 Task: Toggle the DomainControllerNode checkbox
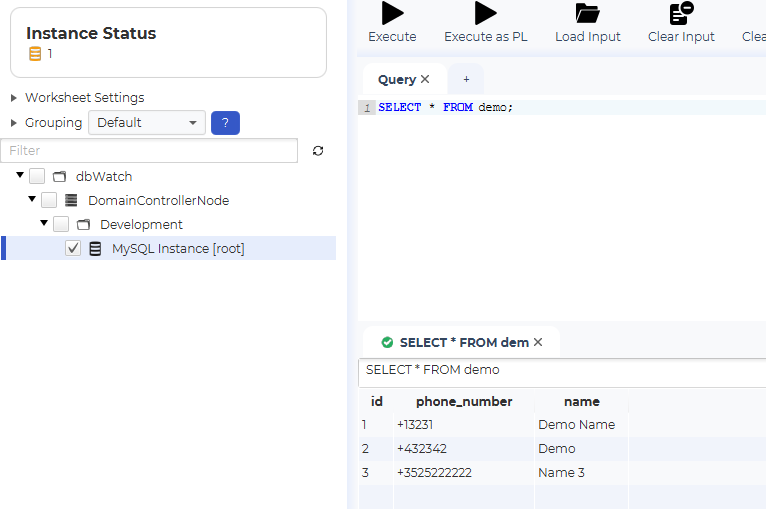pos(49,200)
